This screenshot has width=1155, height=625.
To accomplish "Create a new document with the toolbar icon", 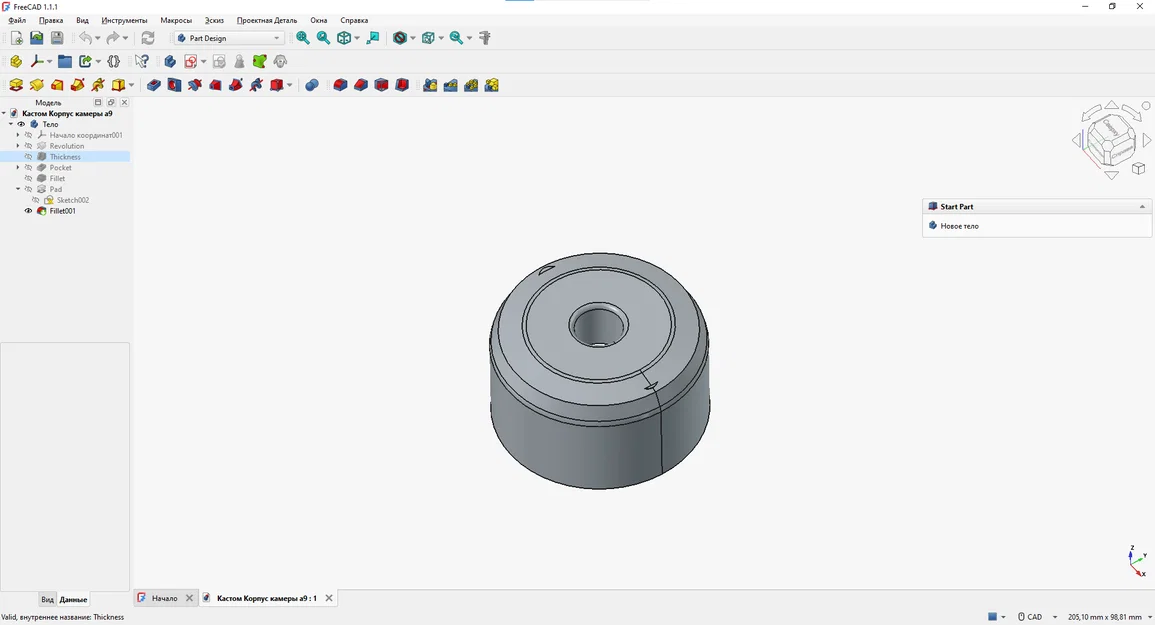I will (16, 38).
